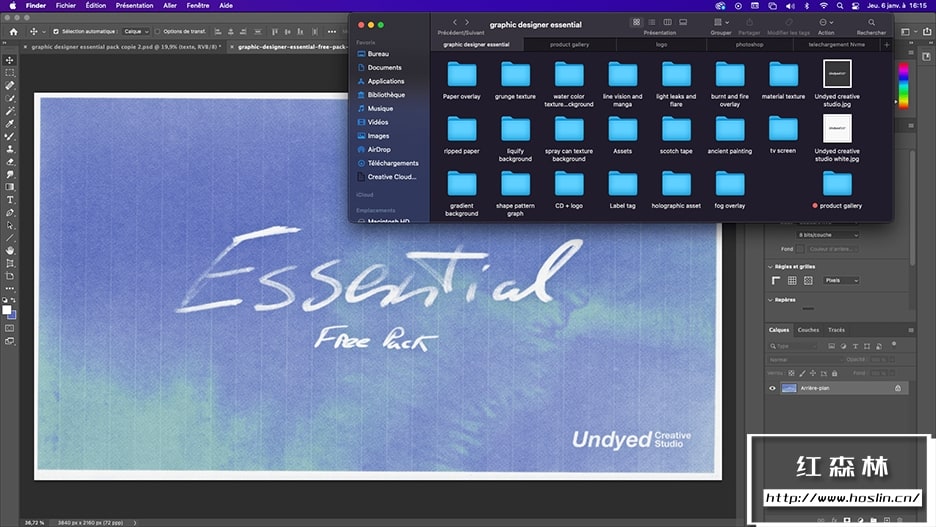Open the Move tool preset dropdown arrow
The width and height of the screenshot is (936, 527).
click(44, 32)
